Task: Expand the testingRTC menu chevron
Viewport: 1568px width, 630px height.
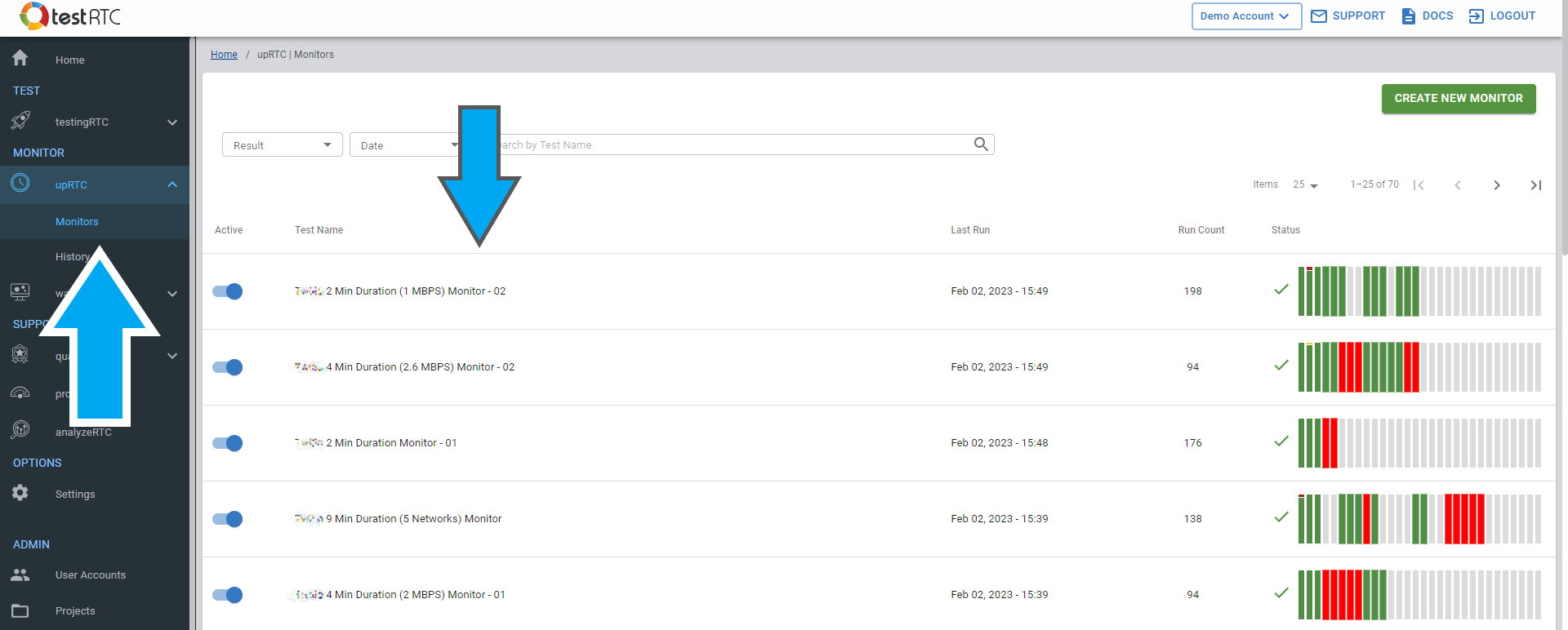Action: click(x=172, y=122)
